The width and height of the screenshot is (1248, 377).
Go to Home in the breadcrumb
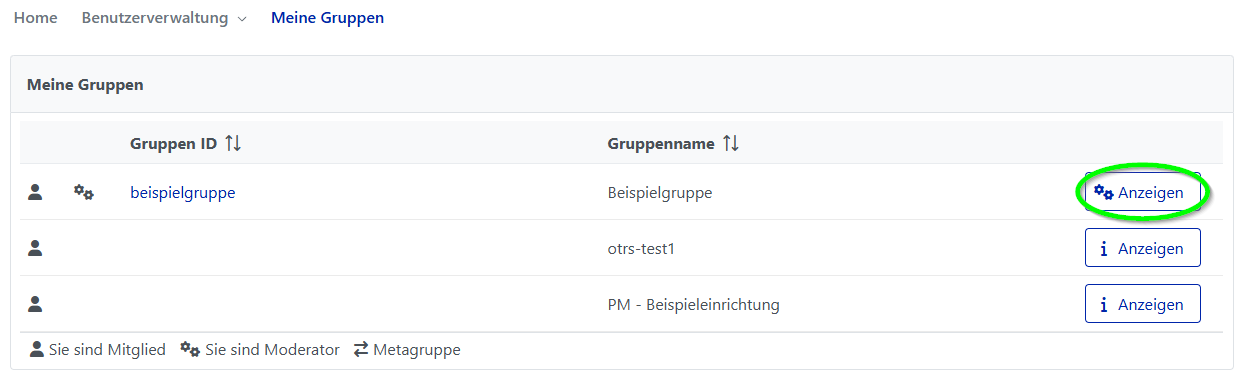tap(35, 18)
